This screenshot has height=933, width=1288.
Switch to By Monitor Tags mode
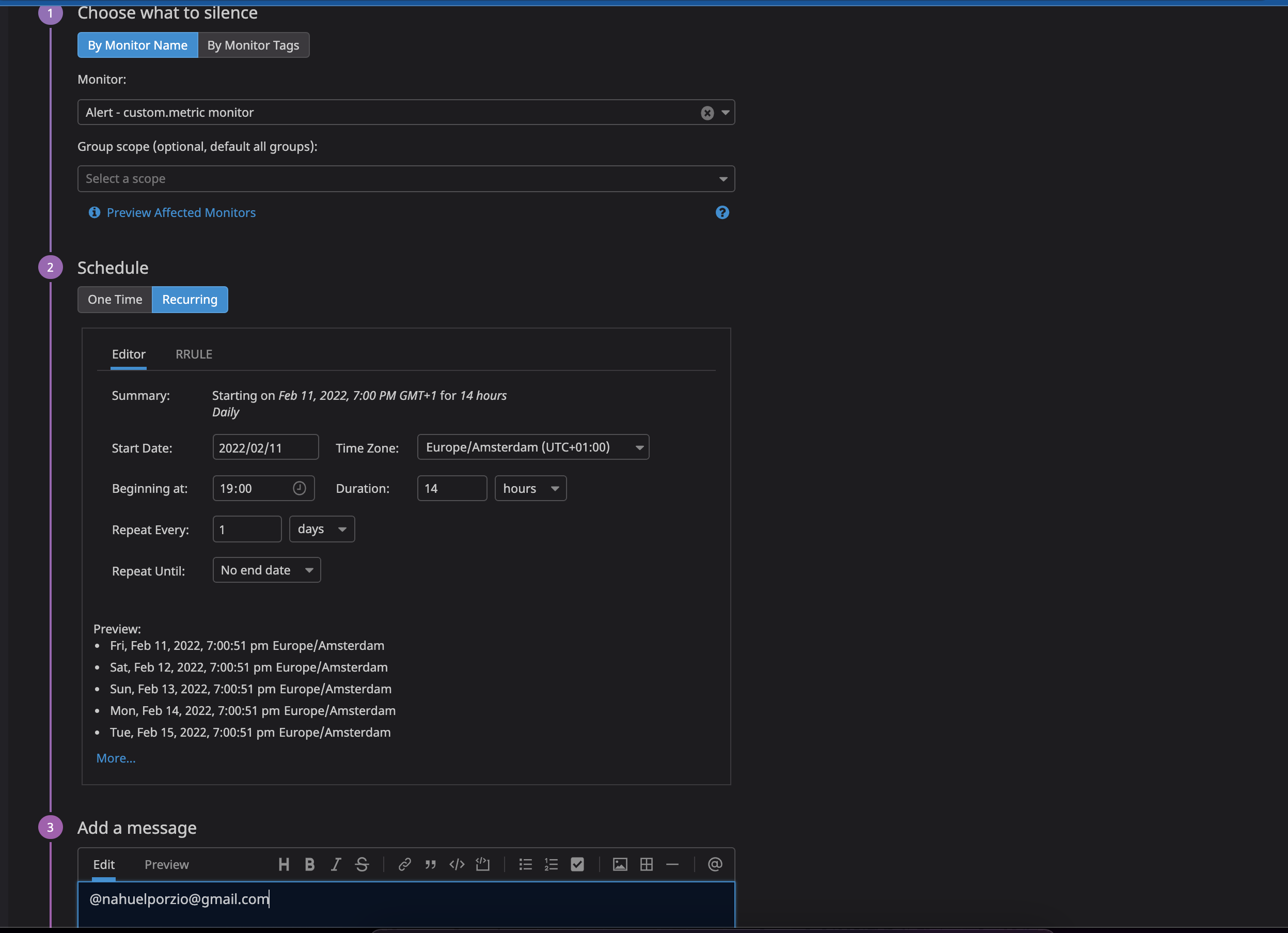coord(253,45)
